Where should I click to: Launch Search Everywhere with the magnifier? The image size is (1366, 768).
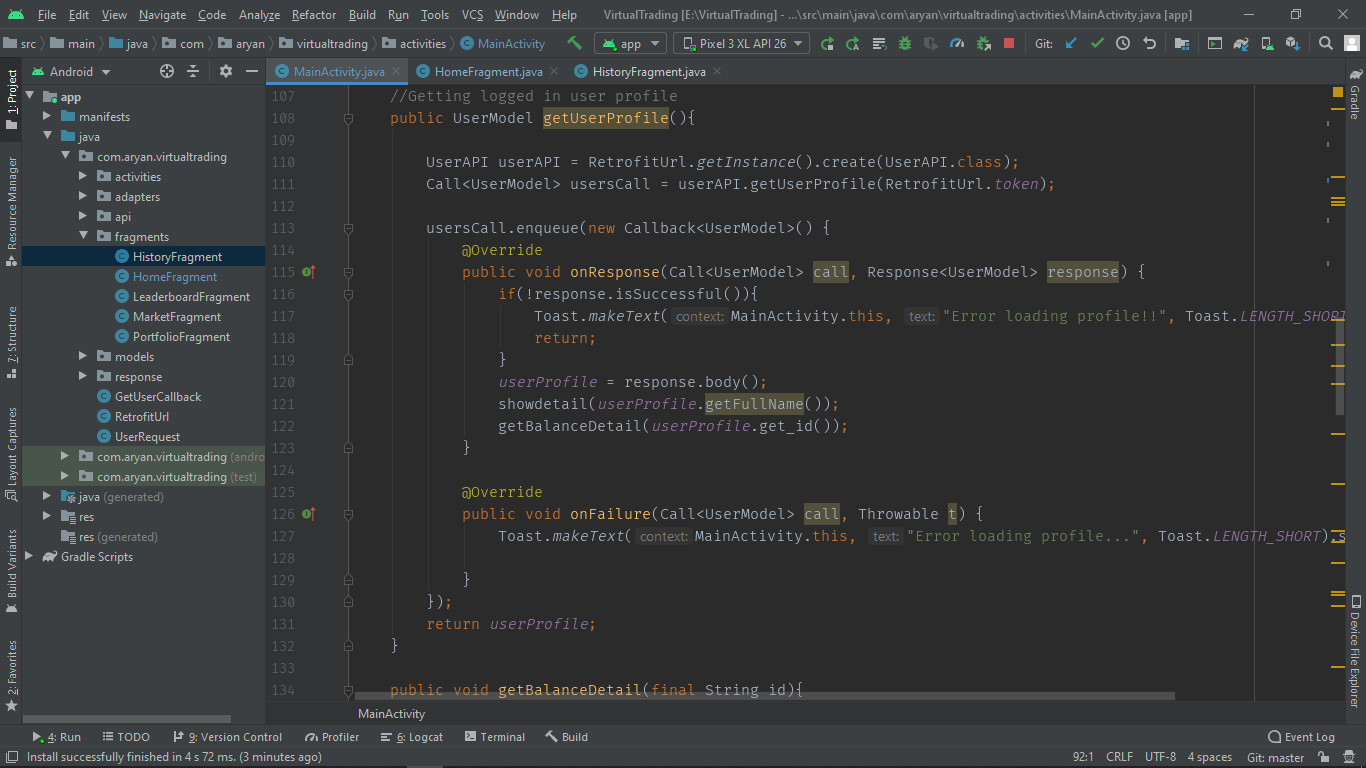(x=1325, y=43)
